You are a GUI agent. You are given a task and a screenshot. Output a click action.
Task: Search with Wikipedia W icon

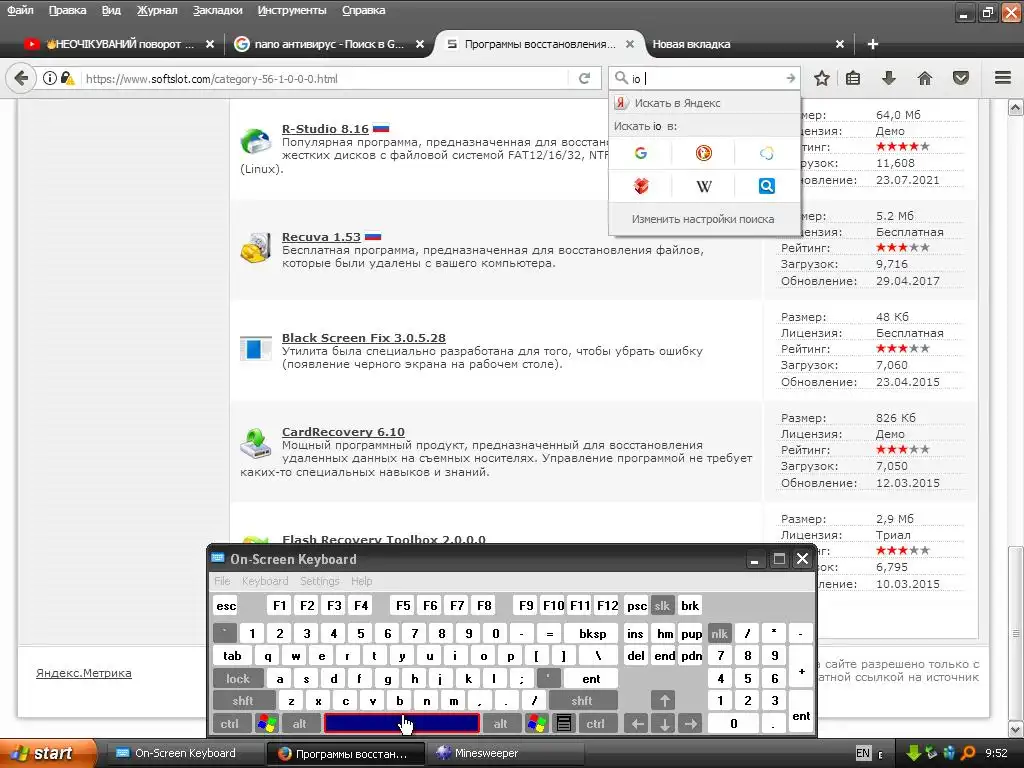(703, 186)
